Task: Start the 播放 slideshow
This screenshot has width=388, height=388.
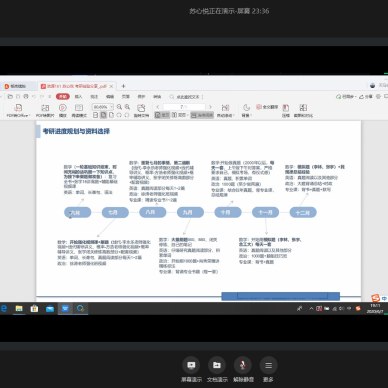Action: pyautogui.click(x=63, y=111)
